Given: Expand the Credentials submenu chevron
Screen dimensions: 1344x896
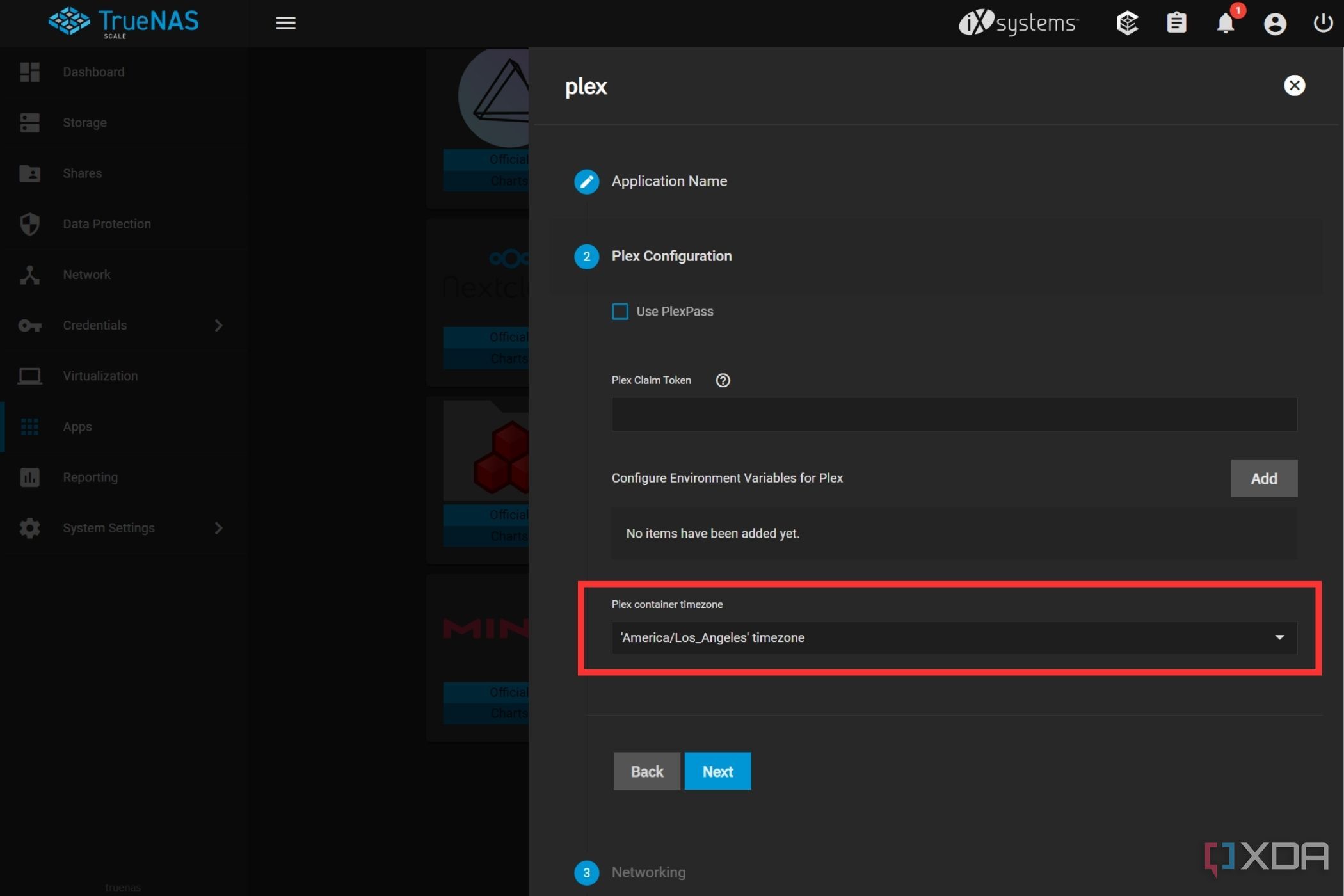Looking at the screenshot, I should point(218,325).
